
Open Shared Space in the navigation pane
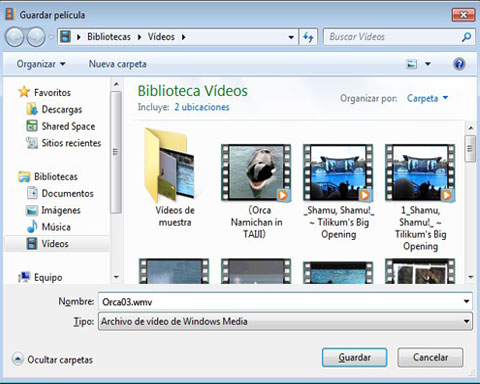[68, 126]
